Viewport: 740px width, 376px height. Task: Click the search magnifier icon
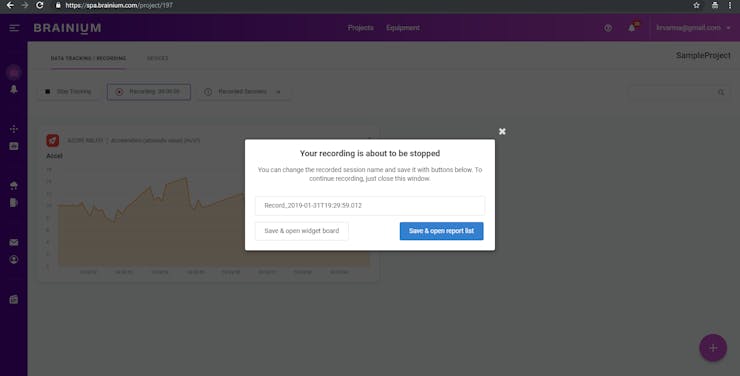pyautogui.click(x=721, y=92)
